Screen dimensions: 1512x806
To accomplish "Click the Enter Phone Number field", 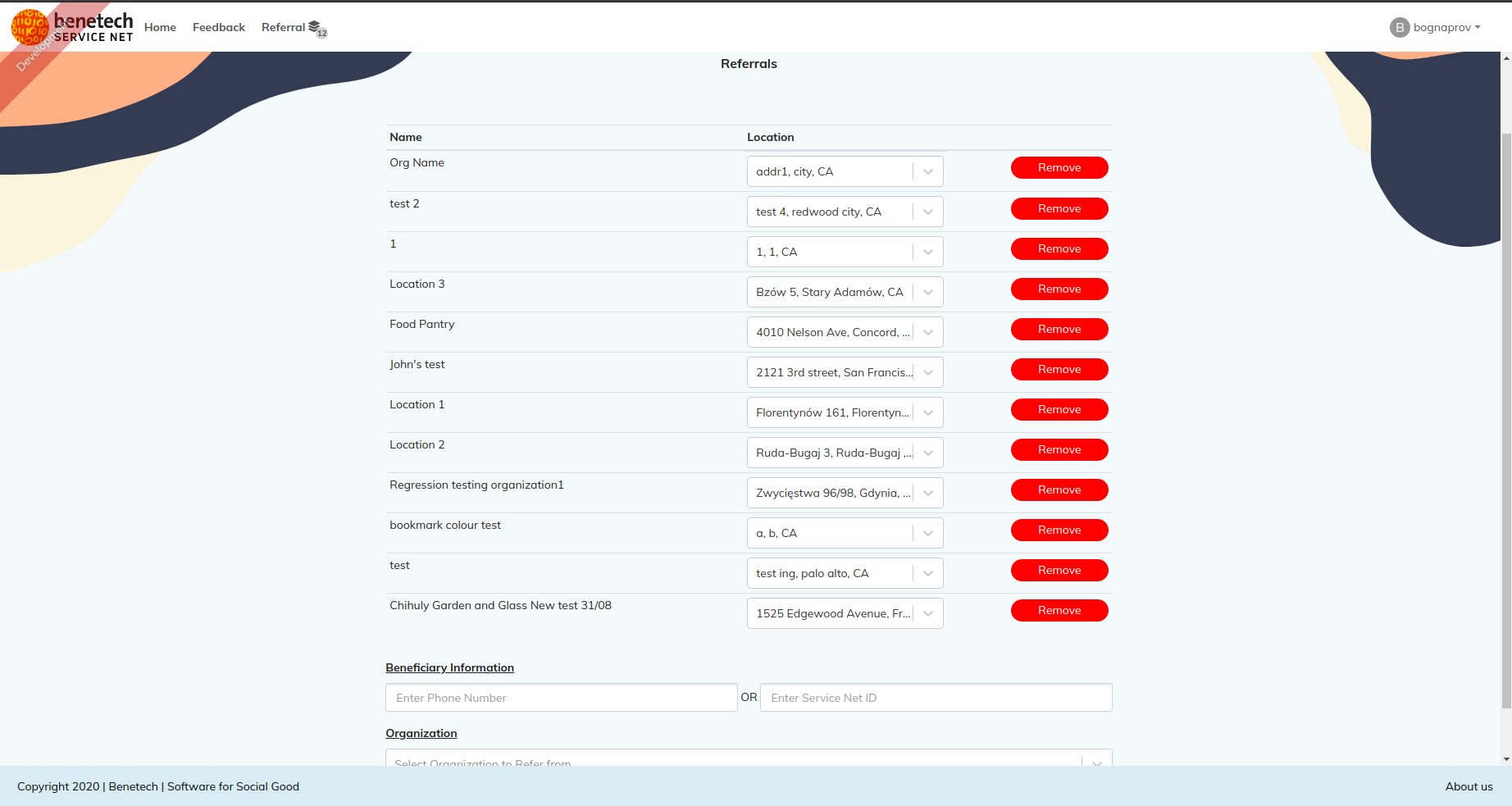I will click(561, 697).
